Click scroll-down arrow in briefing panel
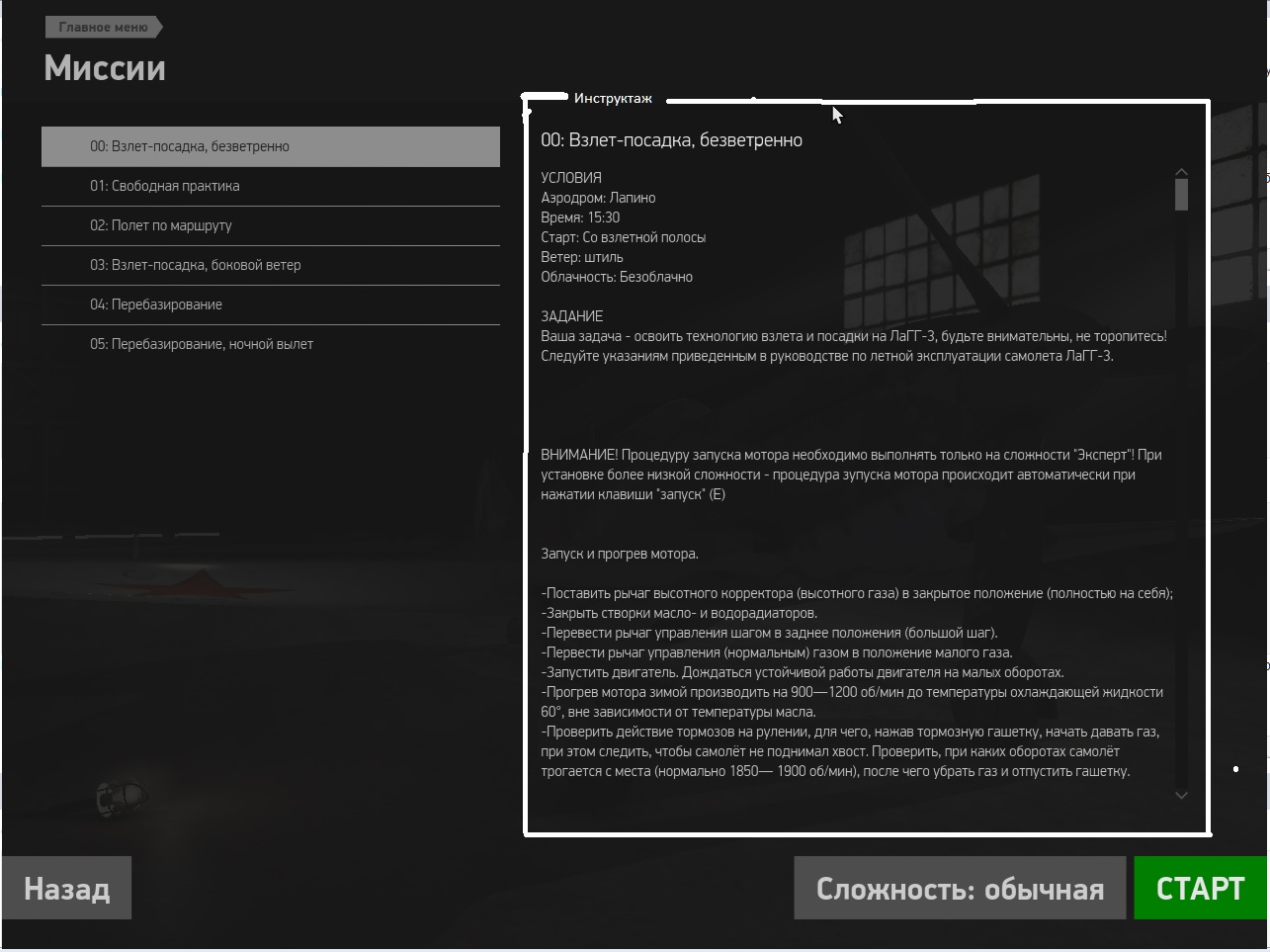The width and height of the screenshot is (1270, 952). pyautogui.click(x=1181, y=795)
